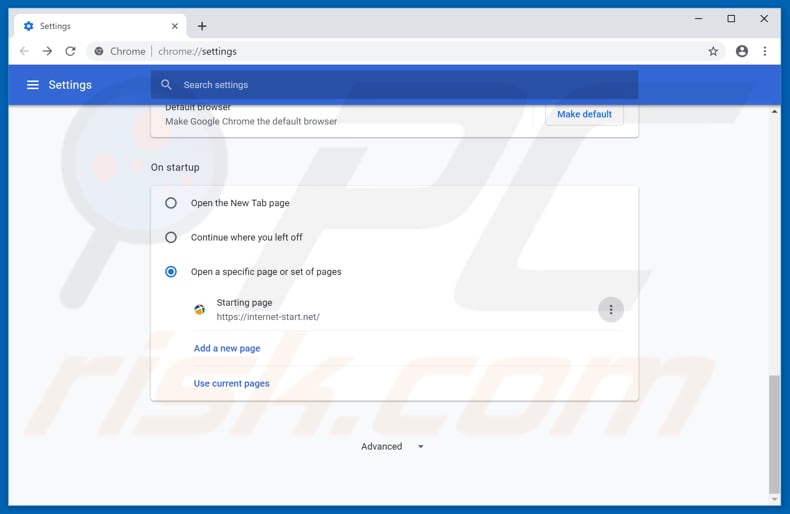Select Open a specific page or set of pages
Screen dimensions: 790x514
pos(171,272)
